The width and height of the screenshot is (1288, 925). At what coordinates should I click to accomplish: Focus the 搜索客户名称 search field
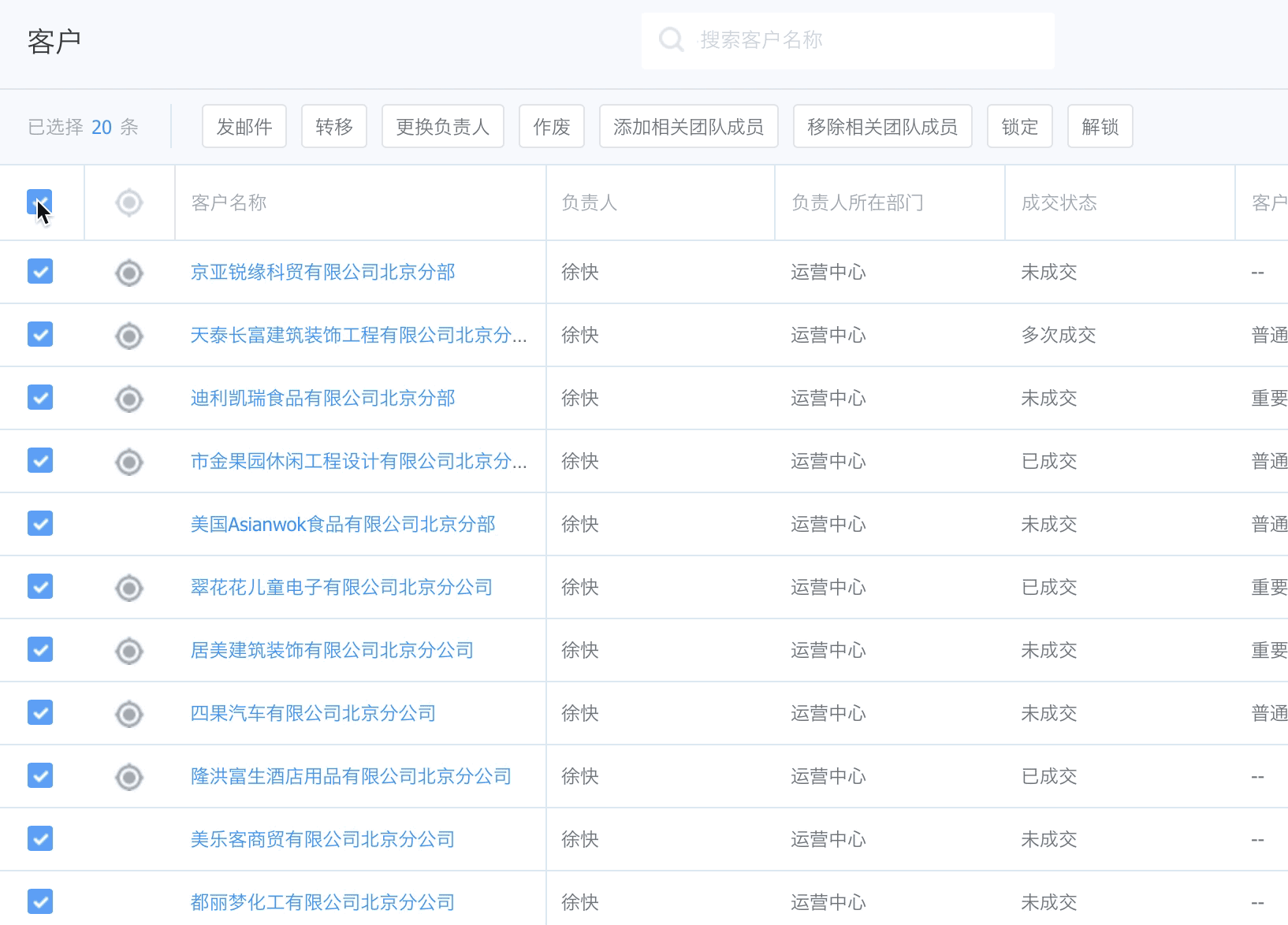867,40
